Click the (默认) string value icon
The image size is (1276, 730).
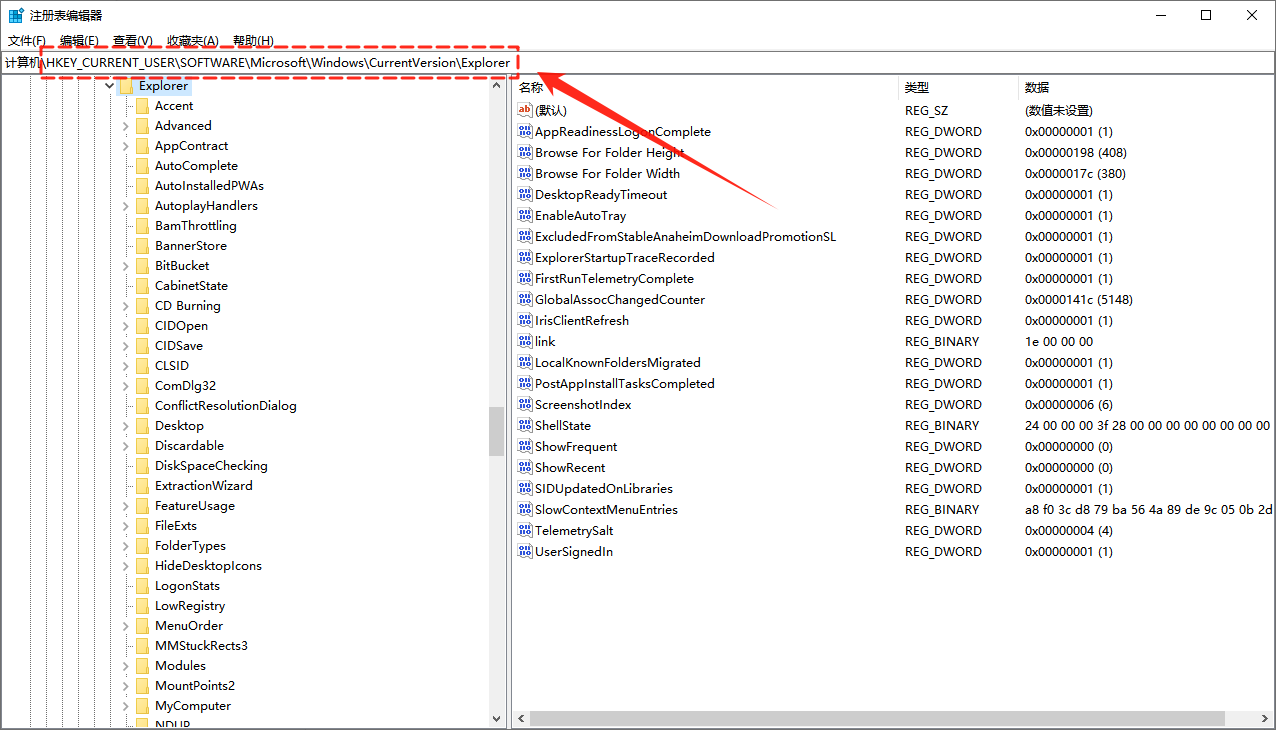pos(525,110)
